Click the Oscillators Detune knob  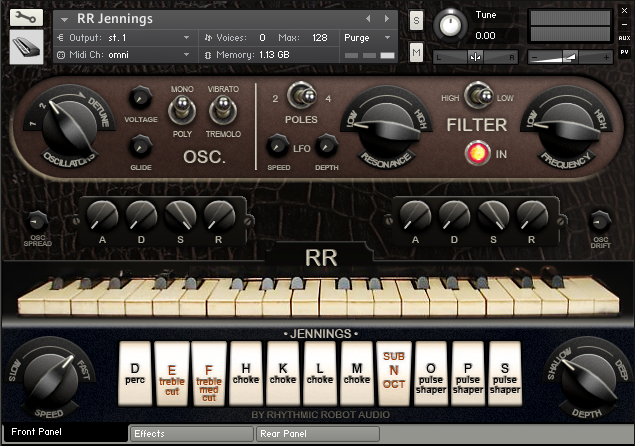(70, 126)
